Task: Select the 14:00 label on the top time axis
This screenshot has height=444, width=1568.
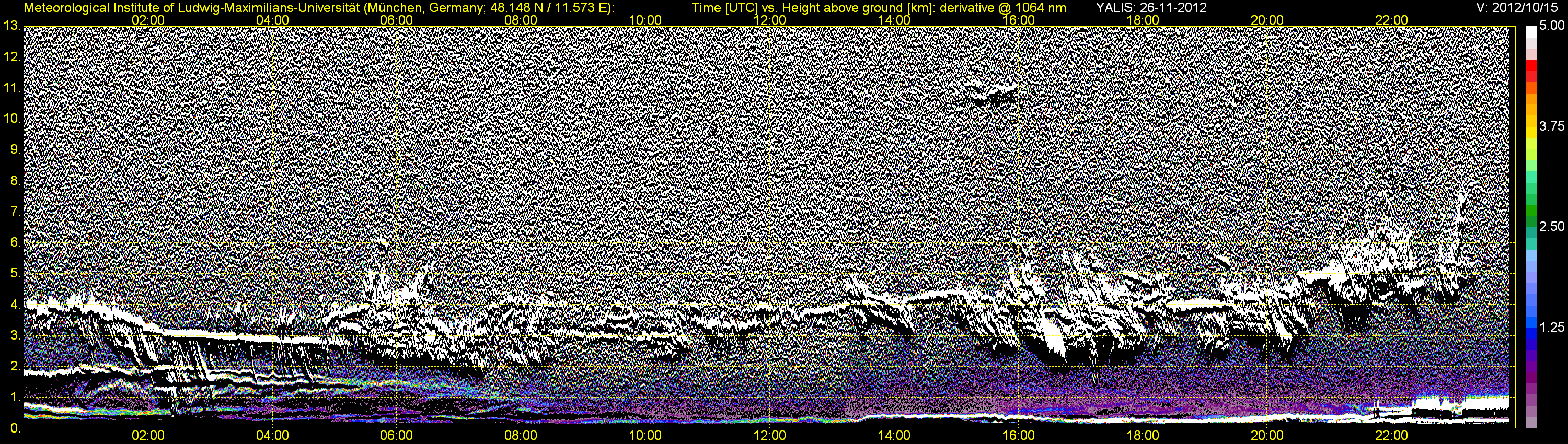Action: tap(894, 20)
